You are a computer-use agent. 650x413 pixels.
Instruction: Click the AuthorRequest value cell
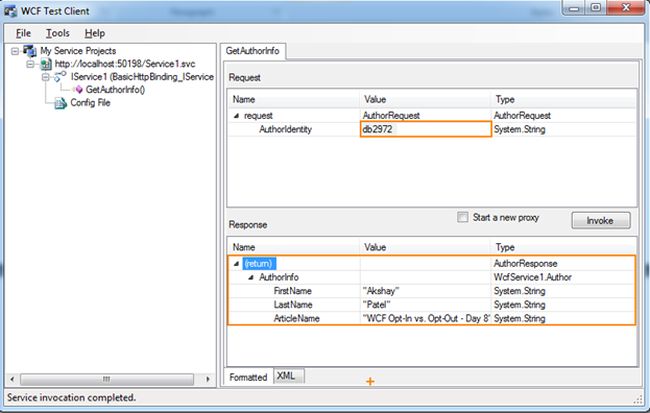pyautogui.click(x=425, y=116)
